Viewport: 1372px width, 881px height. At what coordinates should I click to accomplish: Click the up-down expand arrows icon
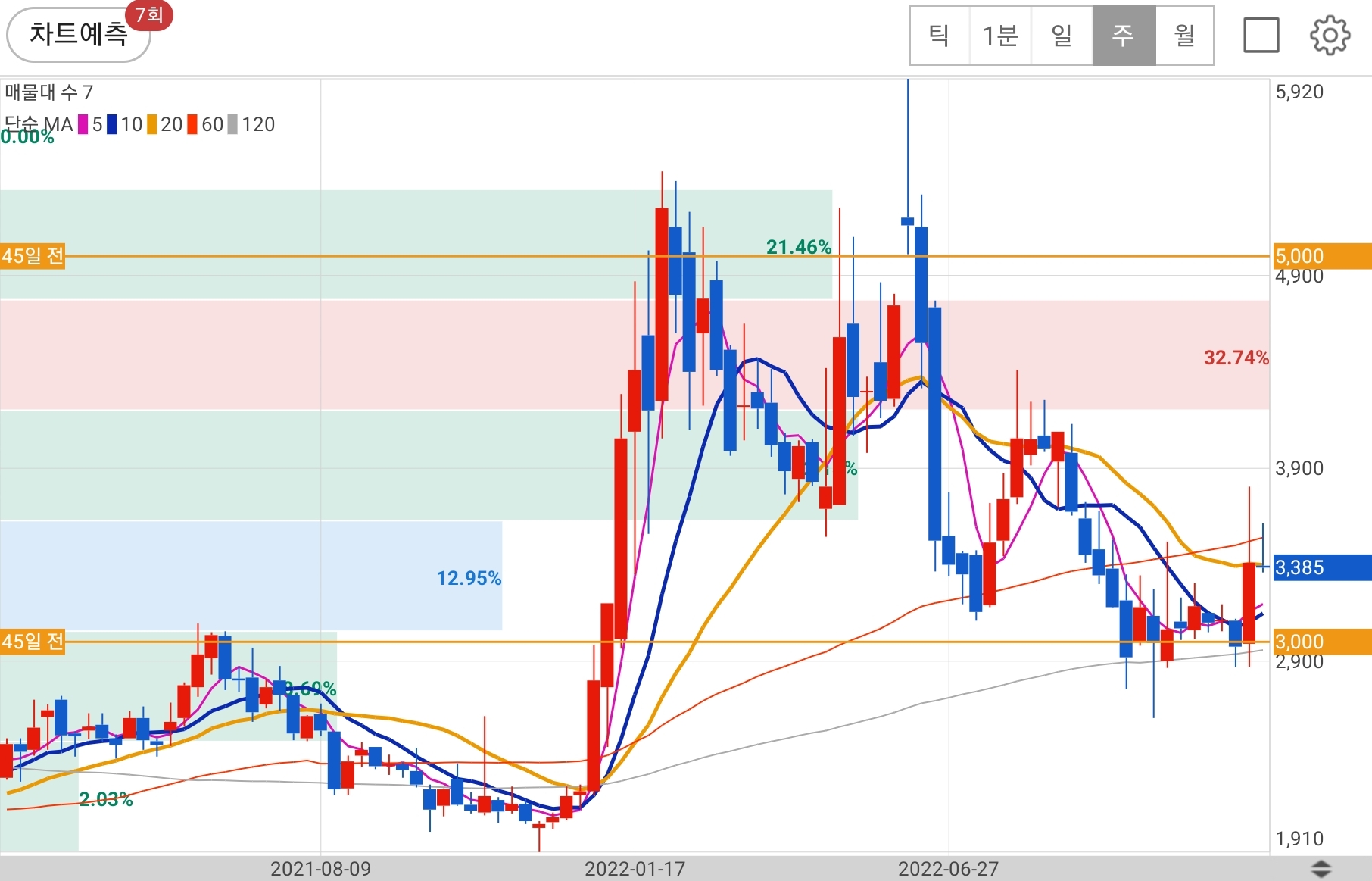click(x=1321, y=869)
